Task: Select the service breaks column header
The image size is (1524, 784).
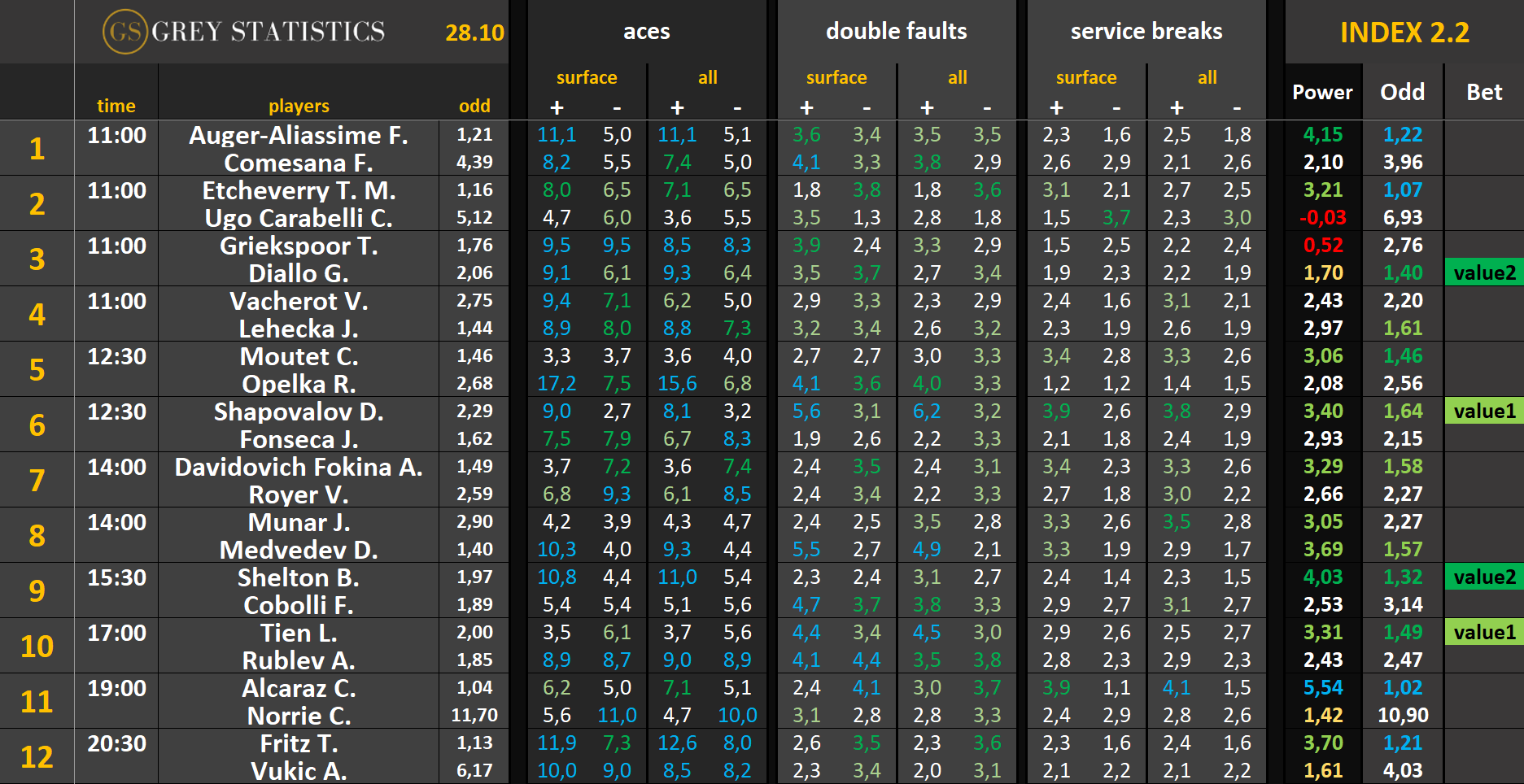Action: [x=1146, y=32]
